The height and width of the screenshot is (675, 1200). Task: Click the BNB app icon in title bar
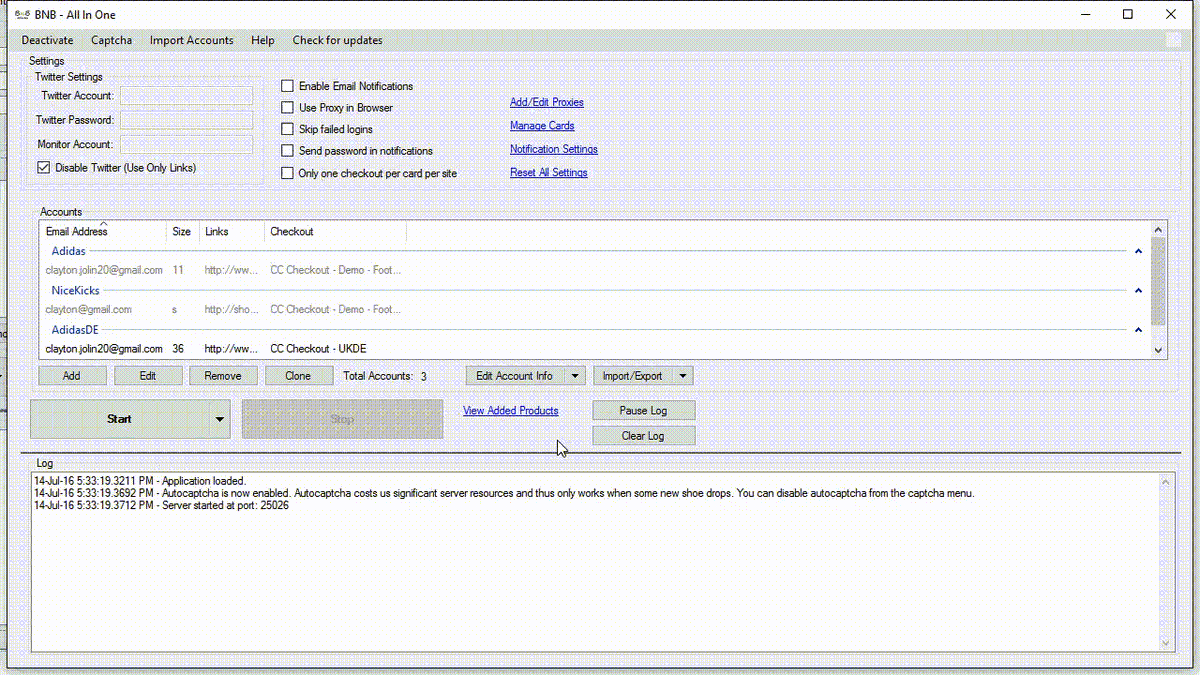point(20,15)
